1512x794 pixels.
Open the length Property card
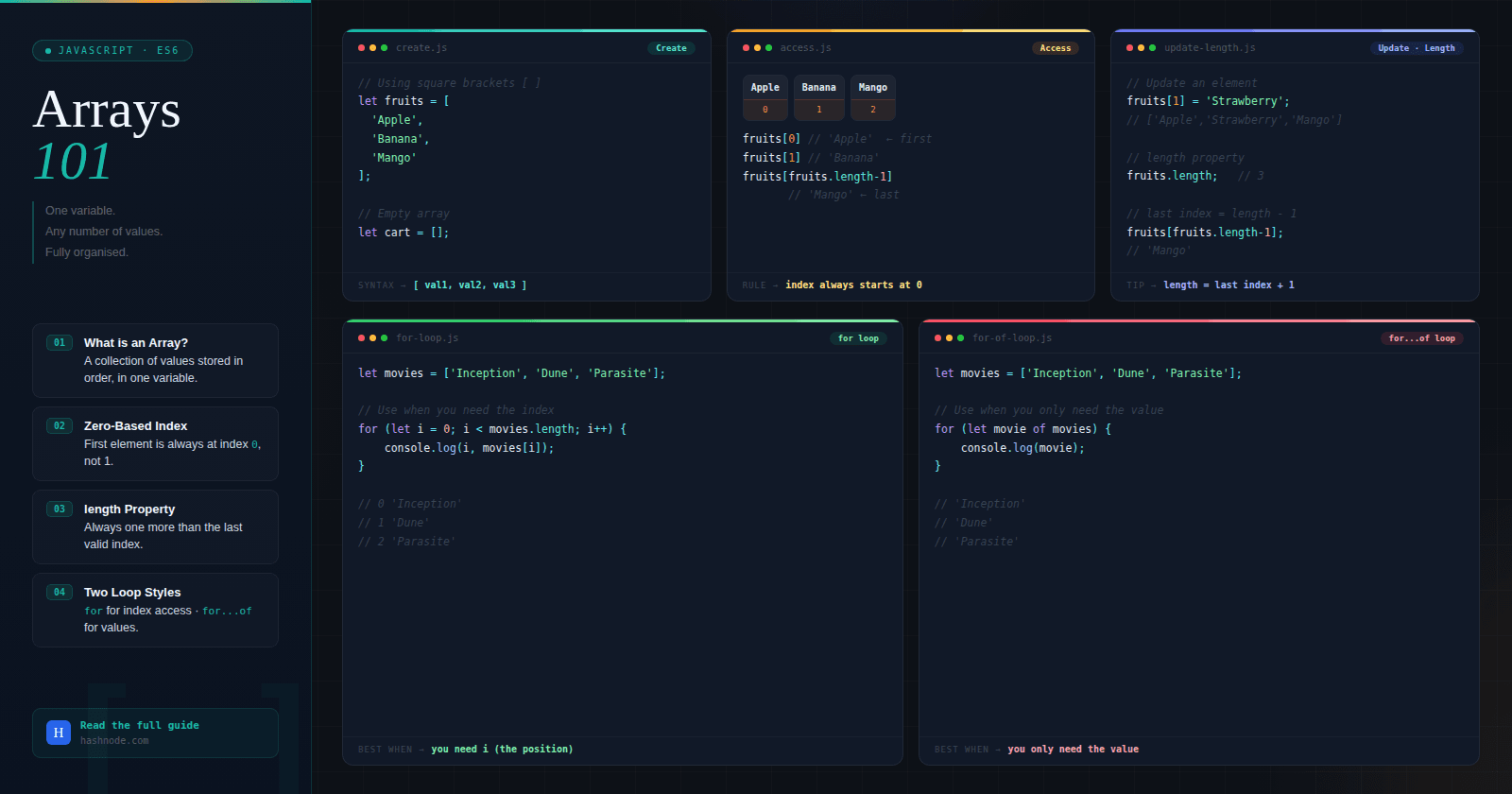click(x=155, y=526)
